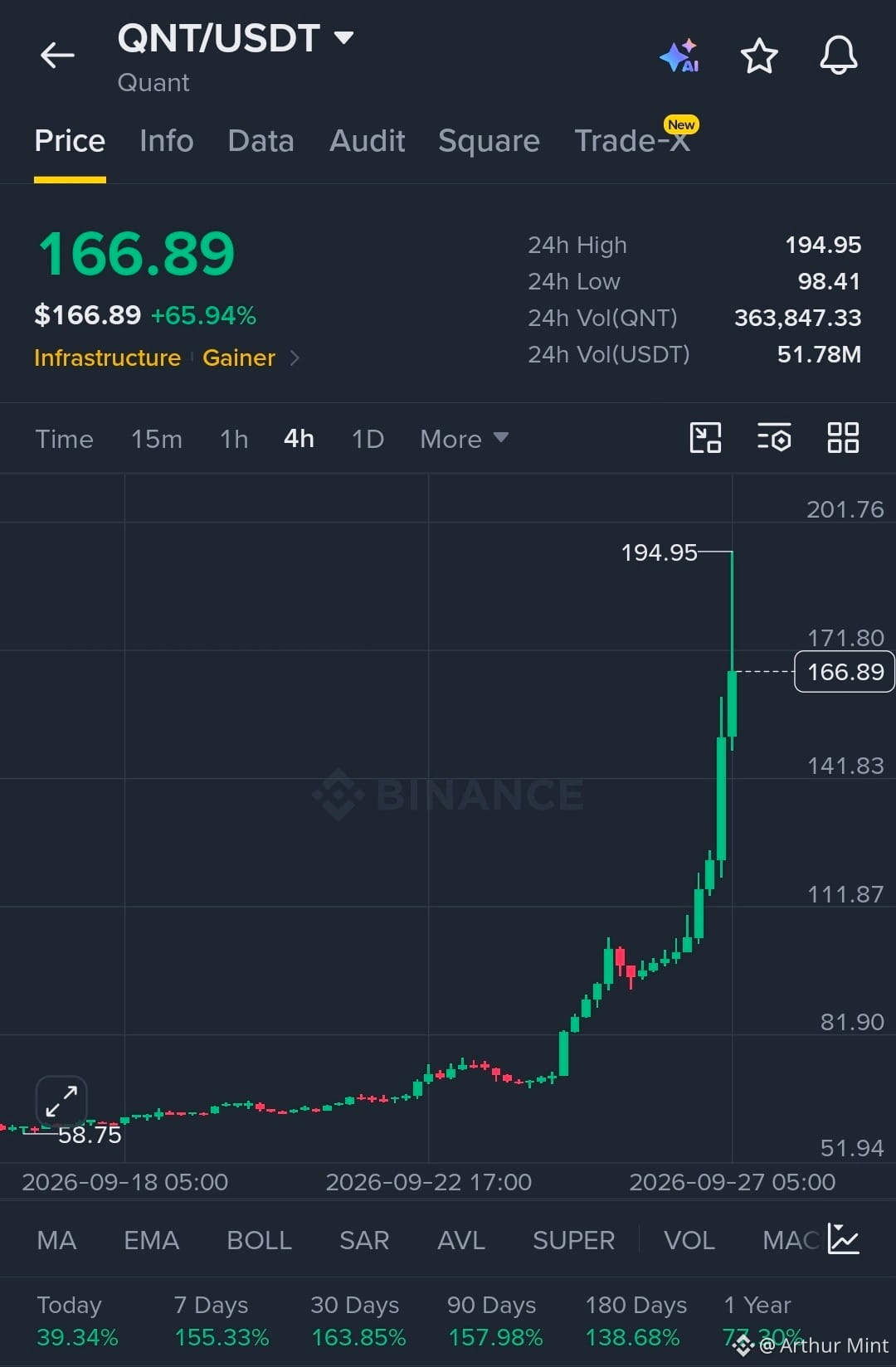Viewport: 896px width, 1367px height.
Task: Open the AI sparkle assistant
Action: tap(679, 56)
